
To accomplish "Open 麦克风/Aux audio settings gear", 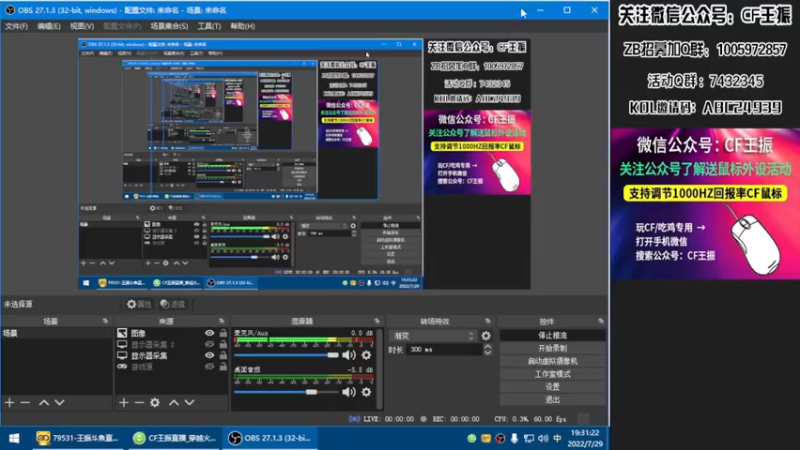I will point(366,355).
